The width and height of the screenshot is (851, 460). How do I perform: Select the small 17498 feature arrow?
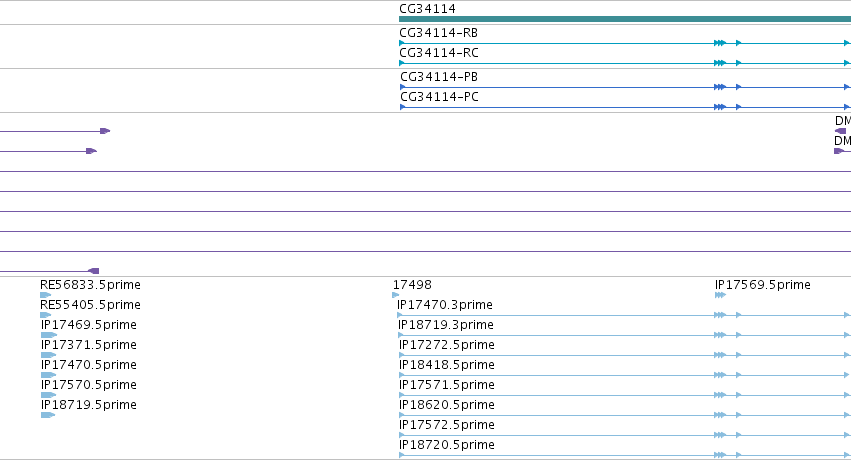click(x=396, y=295)
